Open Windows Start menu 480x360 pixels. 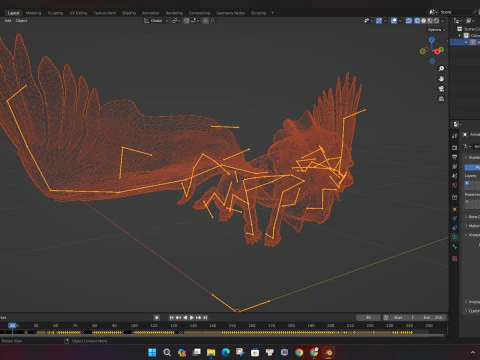point(152,352)
